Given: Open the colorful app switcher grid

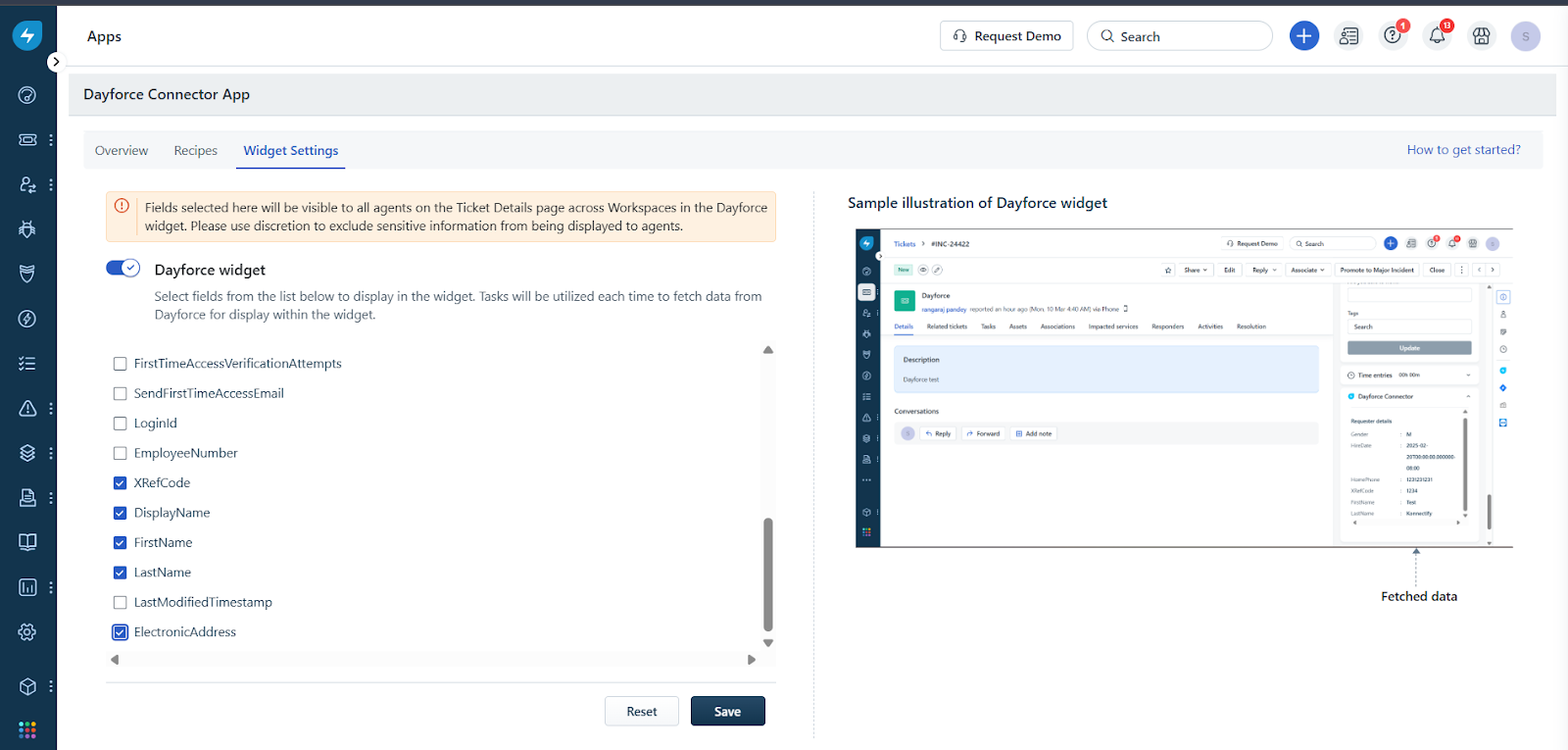Looking at the screenshot, I should click(x=27, y=730).
